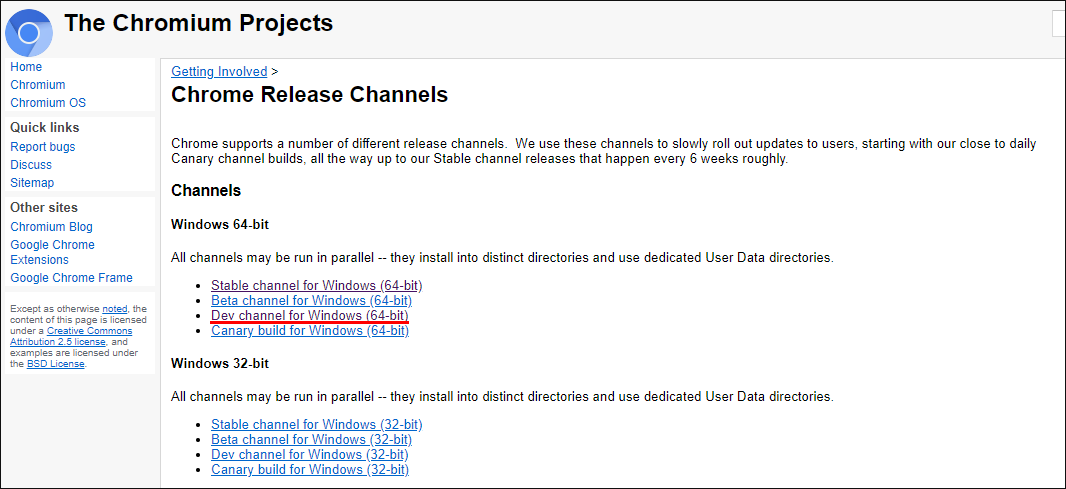
Task: Follow the Getting Involved breadcrumb
Action: point(219,71)
